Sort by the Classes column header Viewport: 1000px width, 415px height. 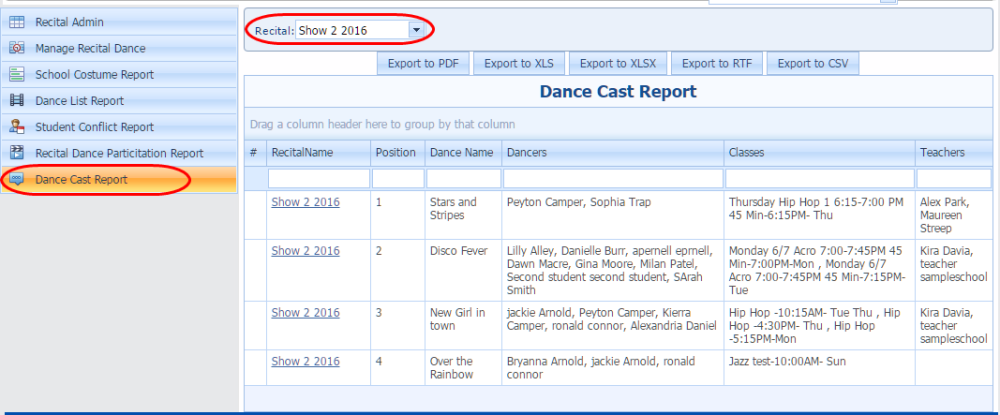pyautogui.click(x=820, y=153)
